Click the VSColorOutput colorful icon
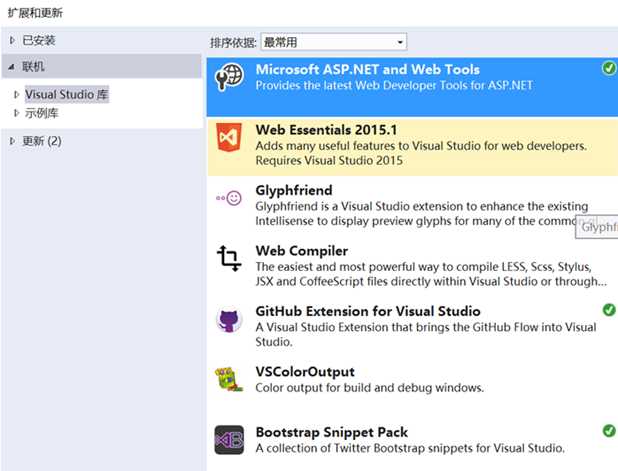 point(229,380)
